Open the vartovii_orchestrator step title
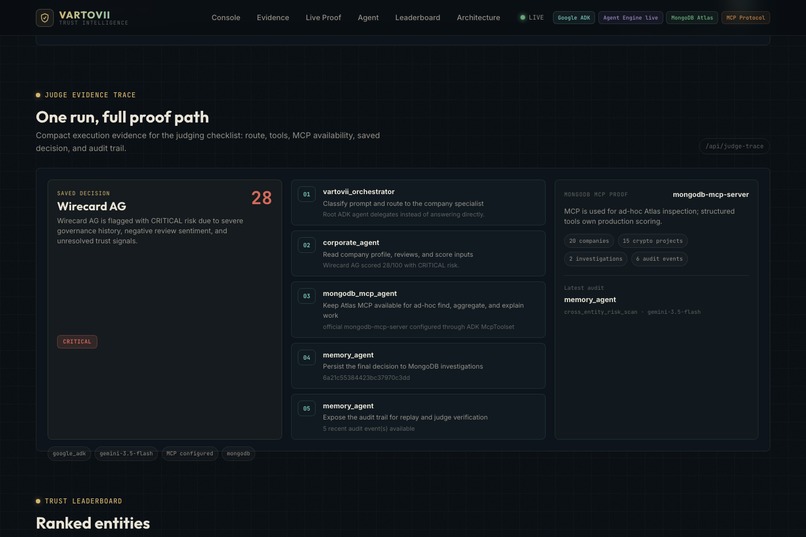This screenshot has height=537, width=806. [x=359, y=192]
